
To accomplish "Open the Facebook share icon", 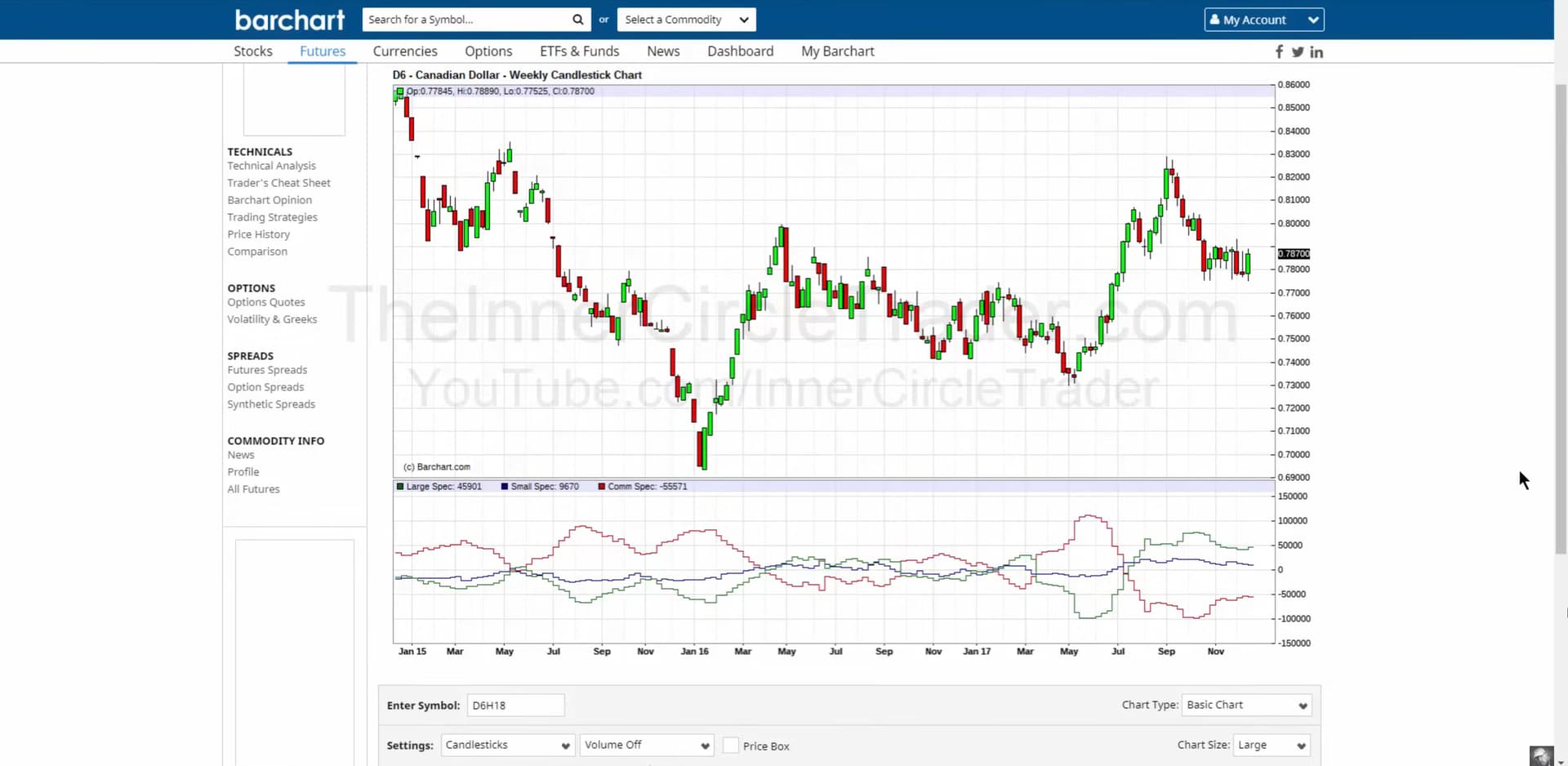I will pyautogui.click(x=1279, y=51).
